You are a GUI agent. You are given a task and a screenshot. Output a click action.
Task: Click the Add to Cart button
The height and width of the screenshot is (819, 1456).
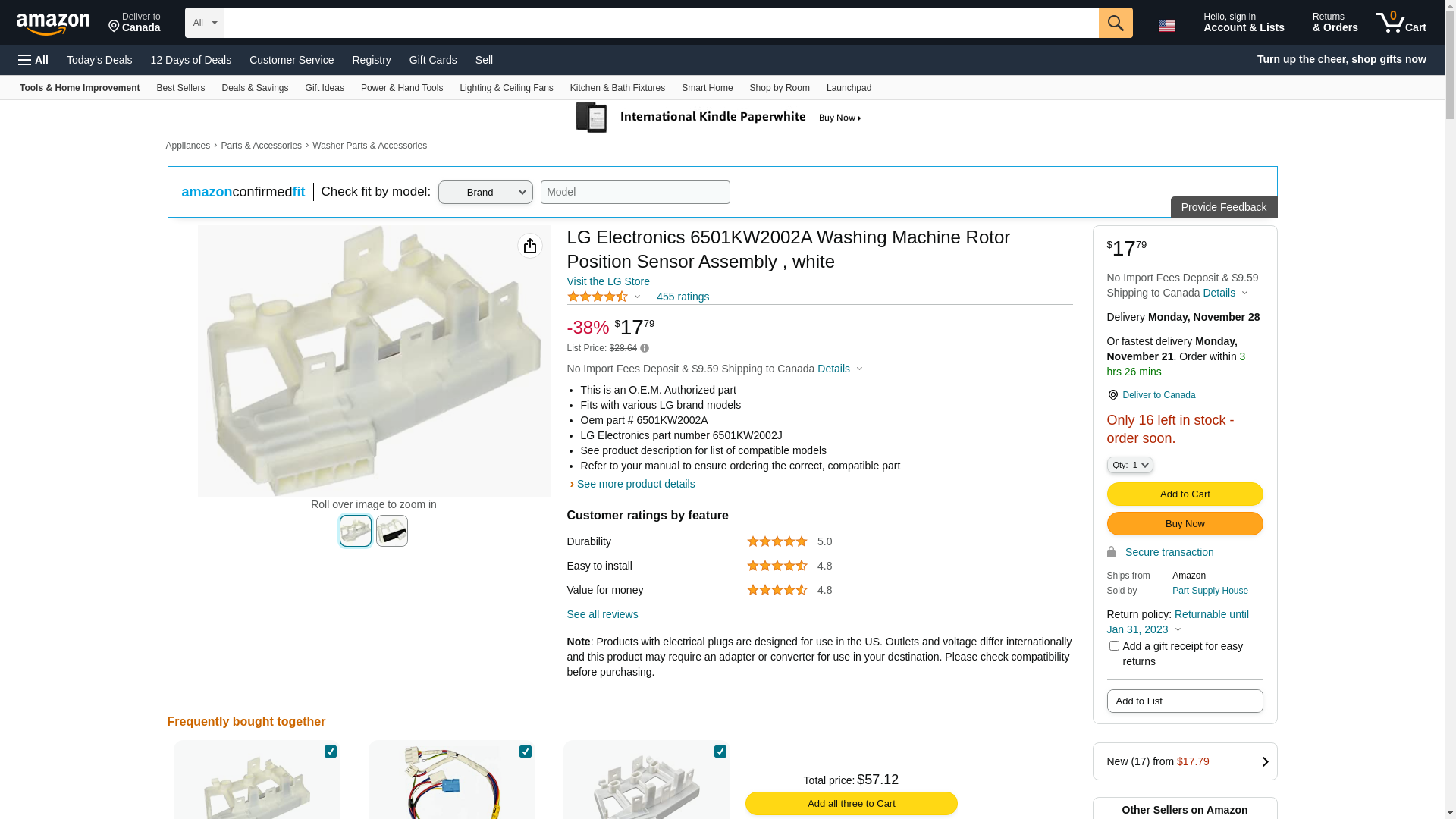pos(1185,494)
